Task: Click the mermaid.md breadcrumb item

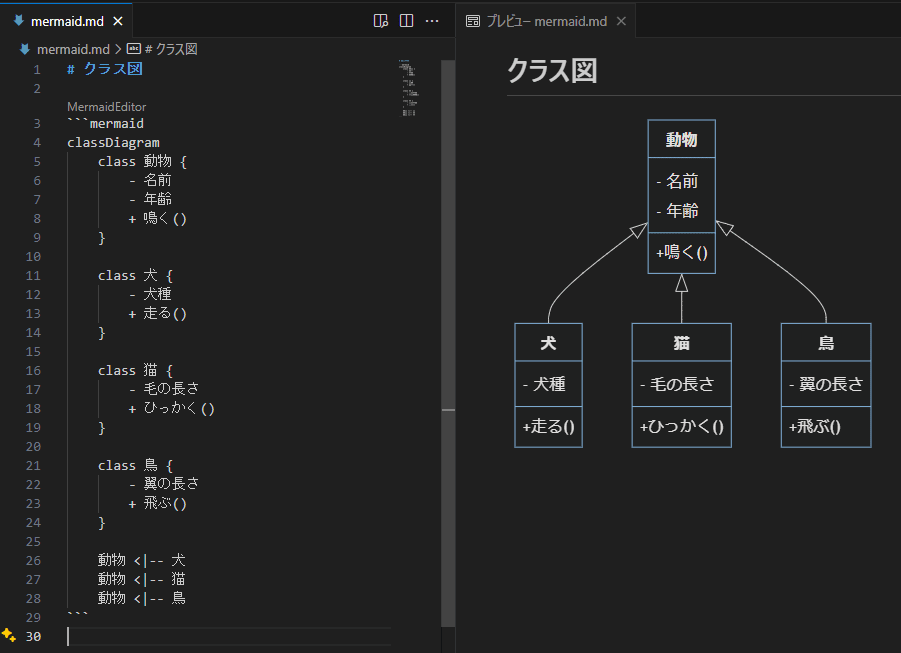Action: pos(73,49)
